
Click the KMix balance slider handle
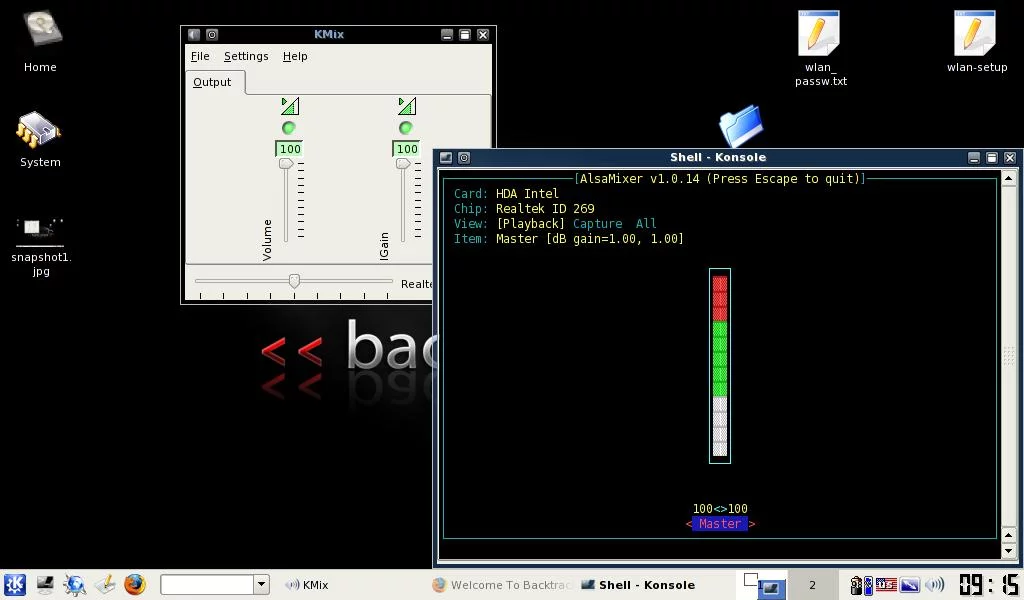point(295,281)
